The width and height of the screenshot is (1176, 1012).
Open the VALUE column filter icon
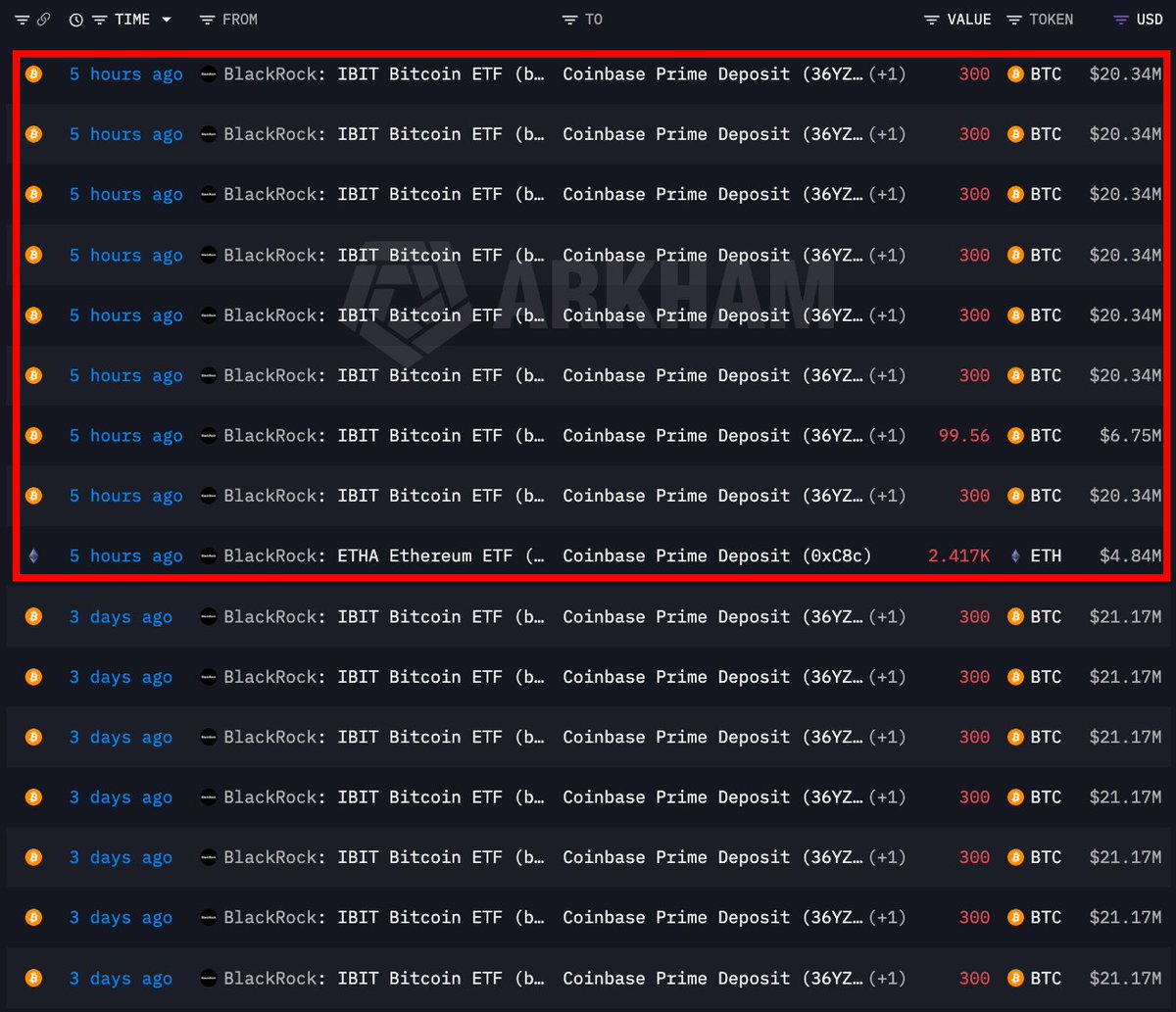click(932, 20)
